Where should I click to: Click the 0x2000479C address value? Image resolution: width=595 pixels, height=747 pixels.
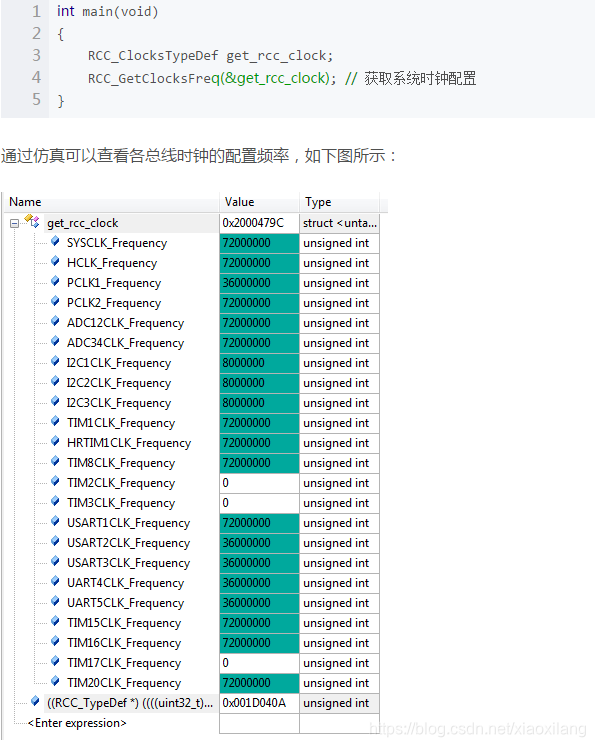coord(259,223)
